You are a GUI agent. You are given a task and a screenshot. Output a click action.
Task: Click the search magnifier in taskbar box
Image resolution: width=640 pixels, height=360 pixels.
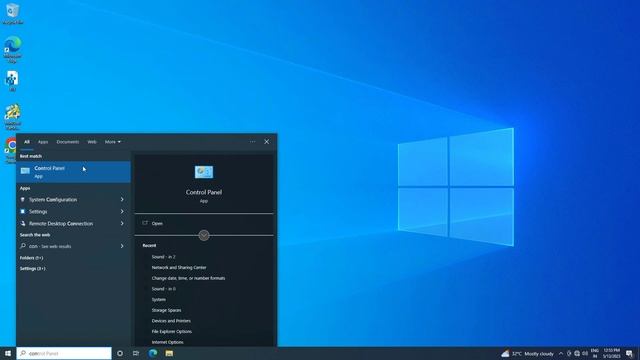tap(23, 353)
